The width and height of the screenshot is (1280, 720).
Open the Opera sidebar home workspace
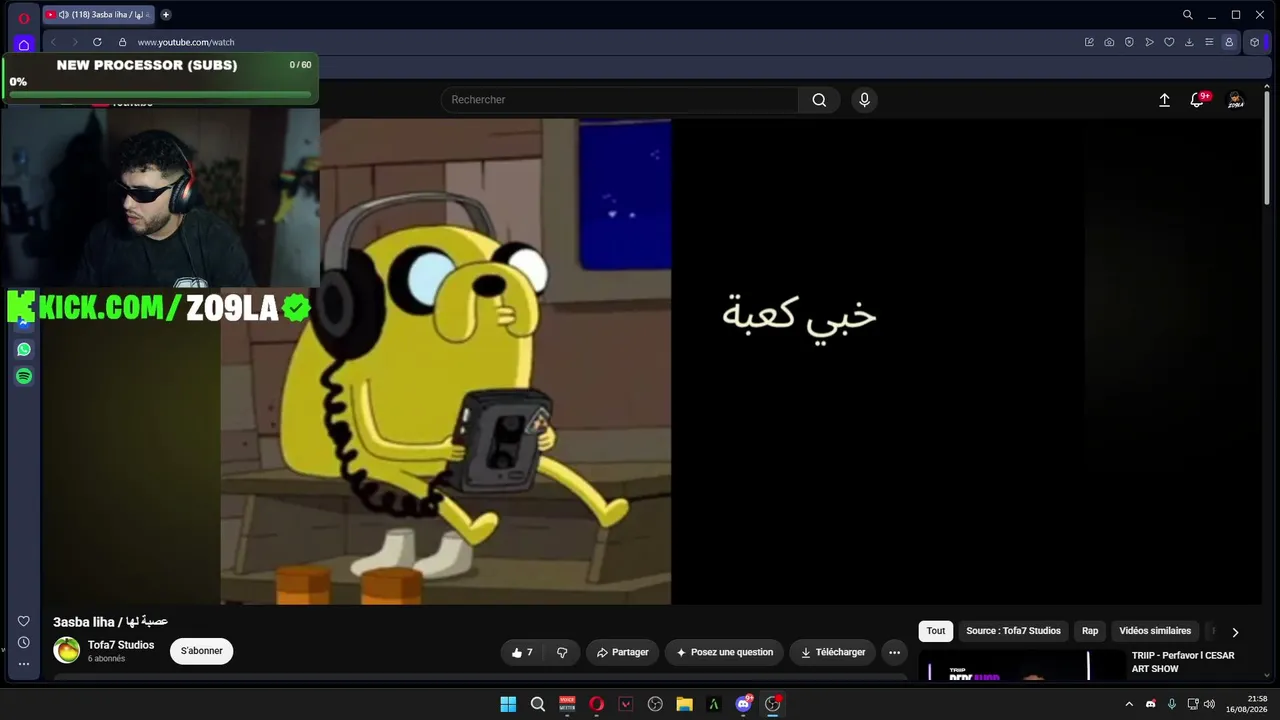[24, 45]
